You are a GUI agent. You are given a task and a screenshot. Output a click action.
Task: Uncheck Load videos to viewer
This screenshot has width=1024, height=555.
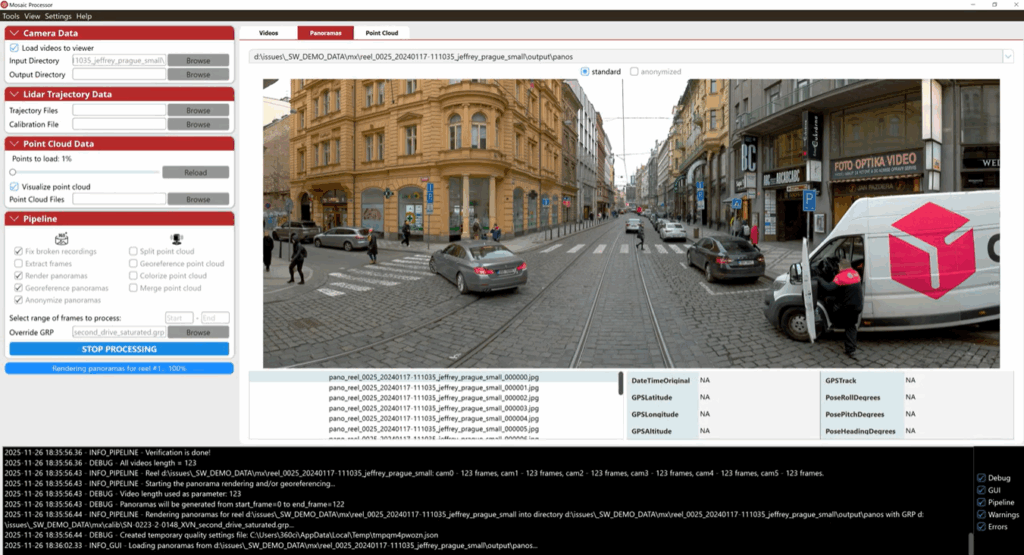(x=14, y=47)
